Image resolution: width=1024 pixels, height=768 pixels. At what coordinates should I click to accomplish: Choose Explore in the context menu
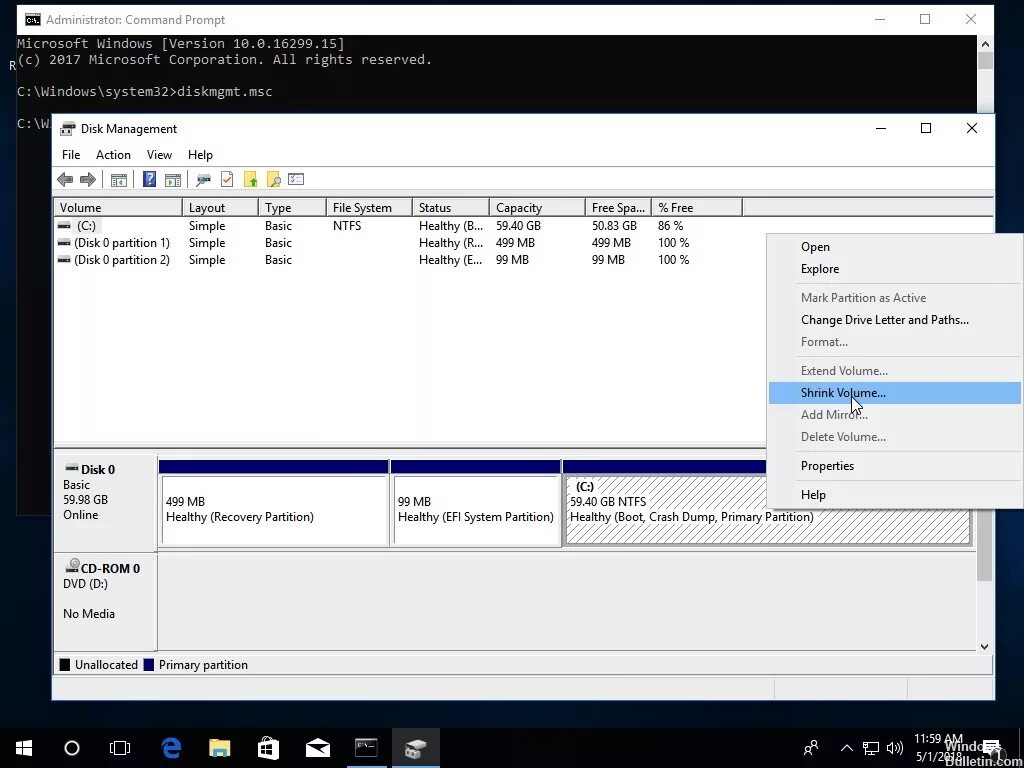pyautogui.click(x=895, y=269)
